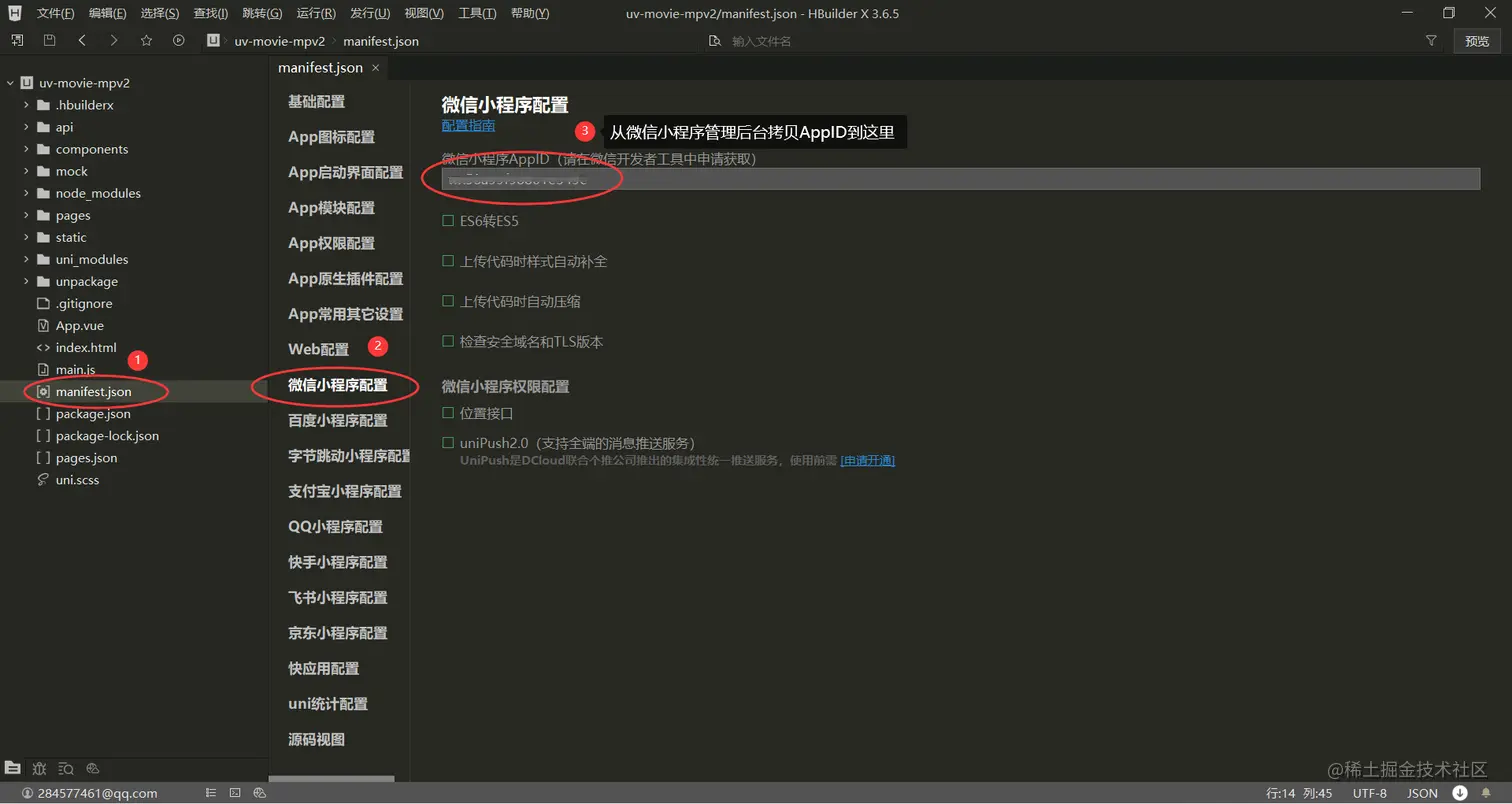Toggle 检查安全域名和TLS版本 checkbox

(x=448, y=341)
